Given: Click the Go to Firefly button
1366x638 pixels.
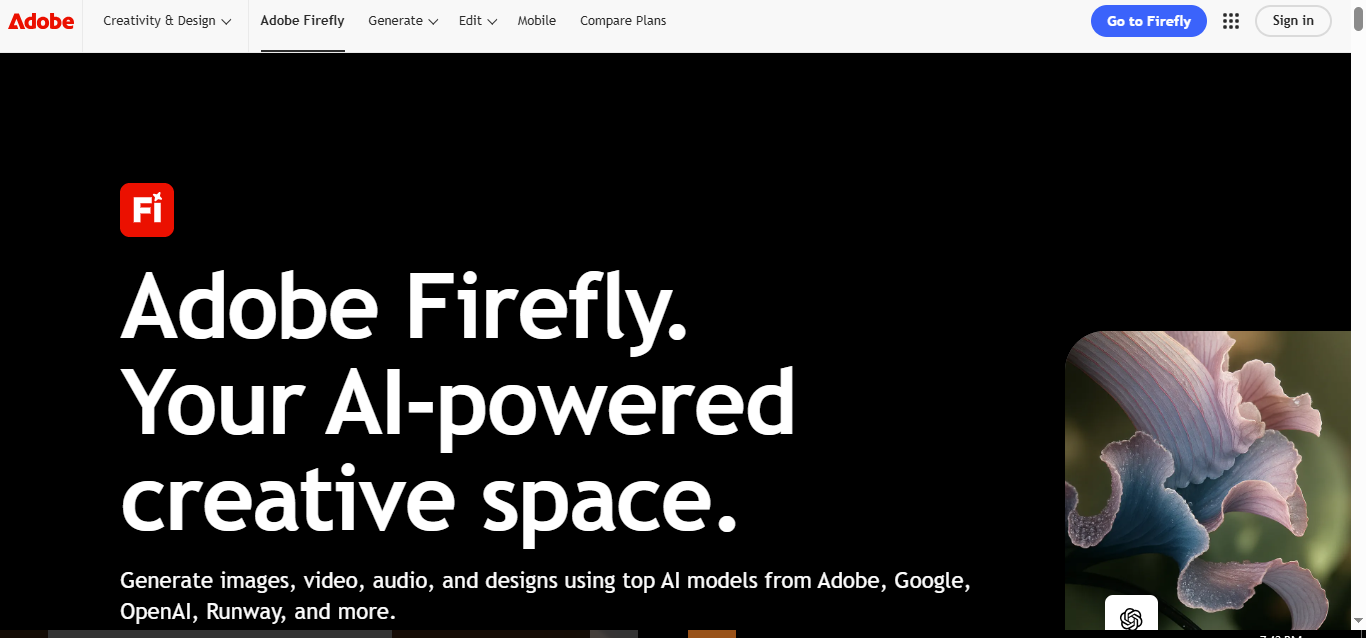Looking at the screenshot, I should click(x=1148, y=20).
